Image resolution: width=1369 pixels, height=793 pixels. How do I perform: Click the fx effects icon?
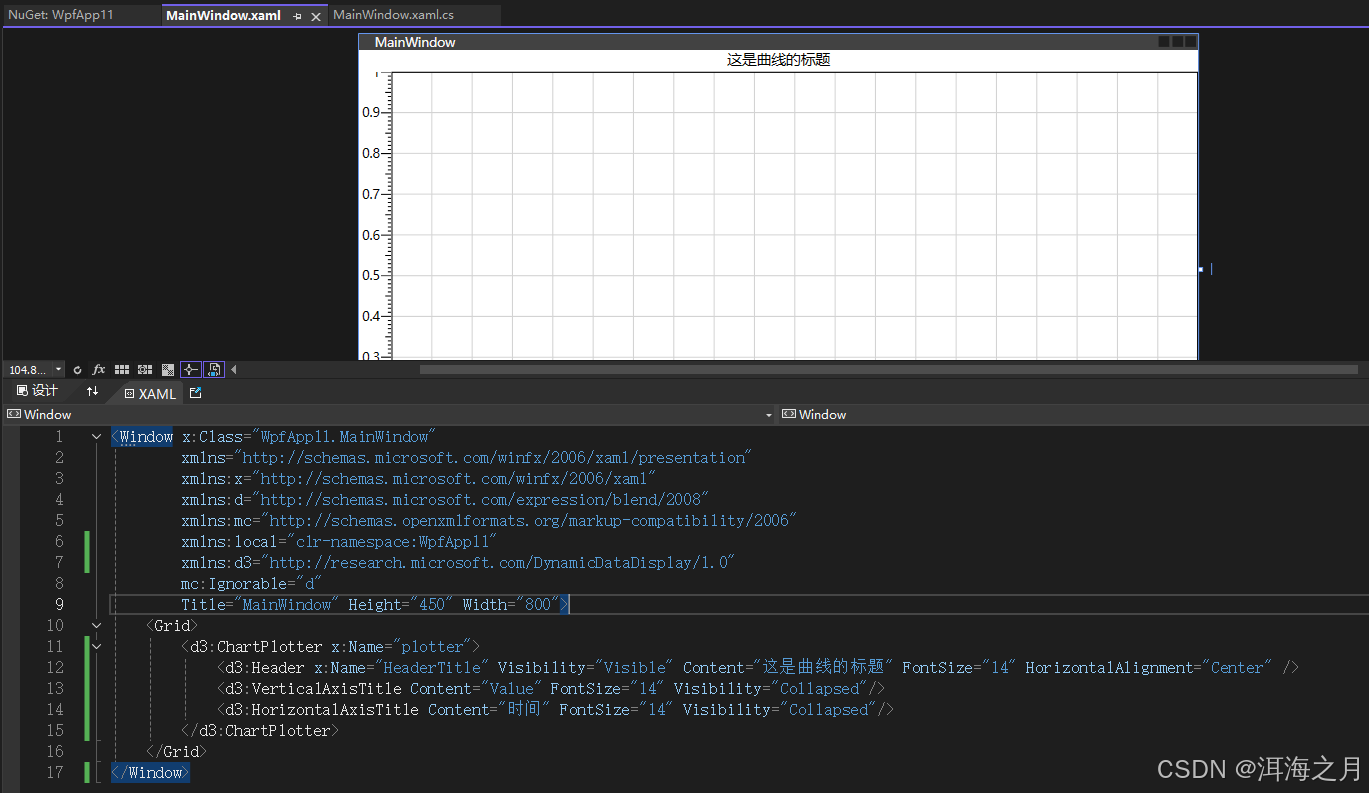[x=99, y=370]
